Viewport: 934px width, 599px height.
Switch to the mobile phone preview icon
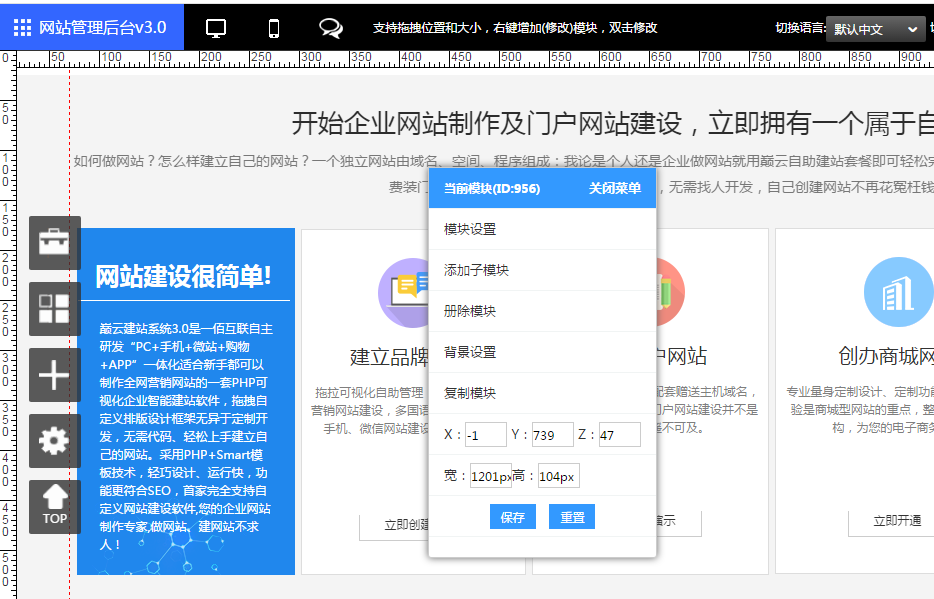pyautogui.click(x=274, y=28)
